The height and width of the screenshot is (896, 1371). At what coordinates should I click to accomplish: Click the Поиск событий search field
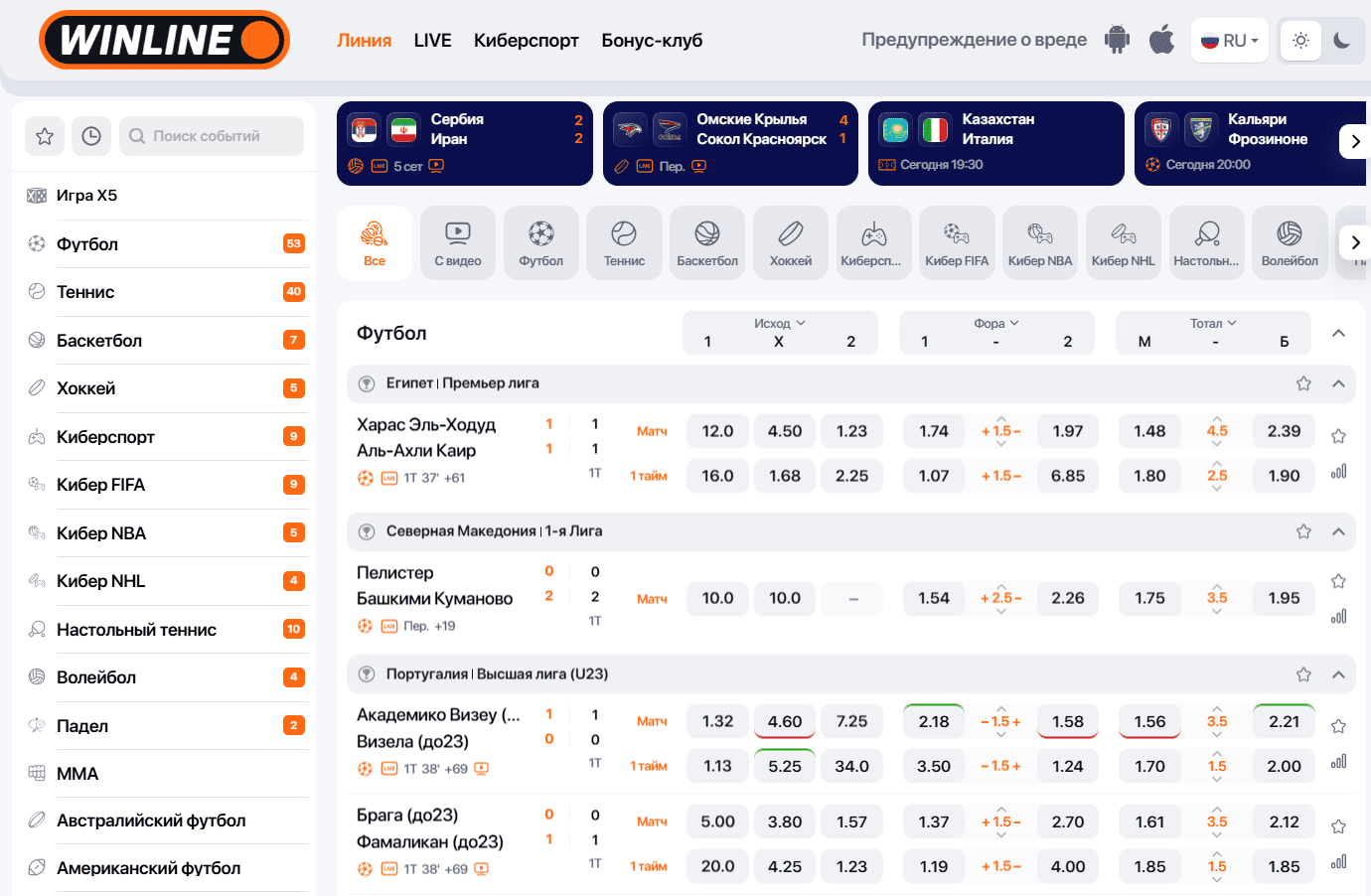[x=212, y=136]
